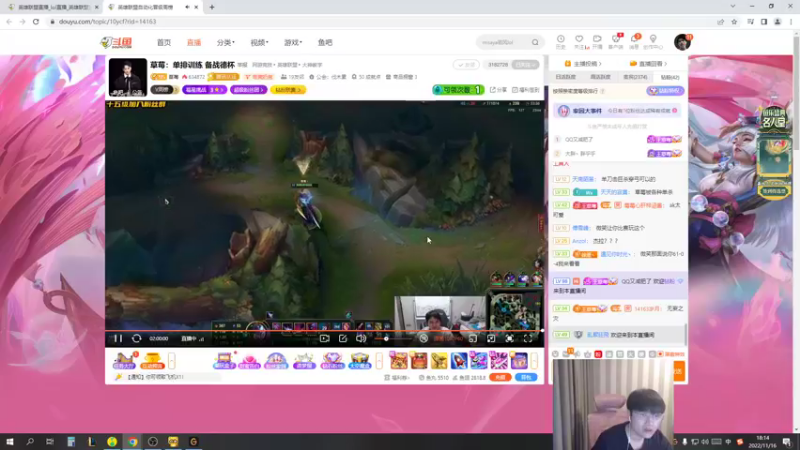Toggle picture-in-picture mini player icon
Viewport: 800px width, 450px height.
coord(491,338)
